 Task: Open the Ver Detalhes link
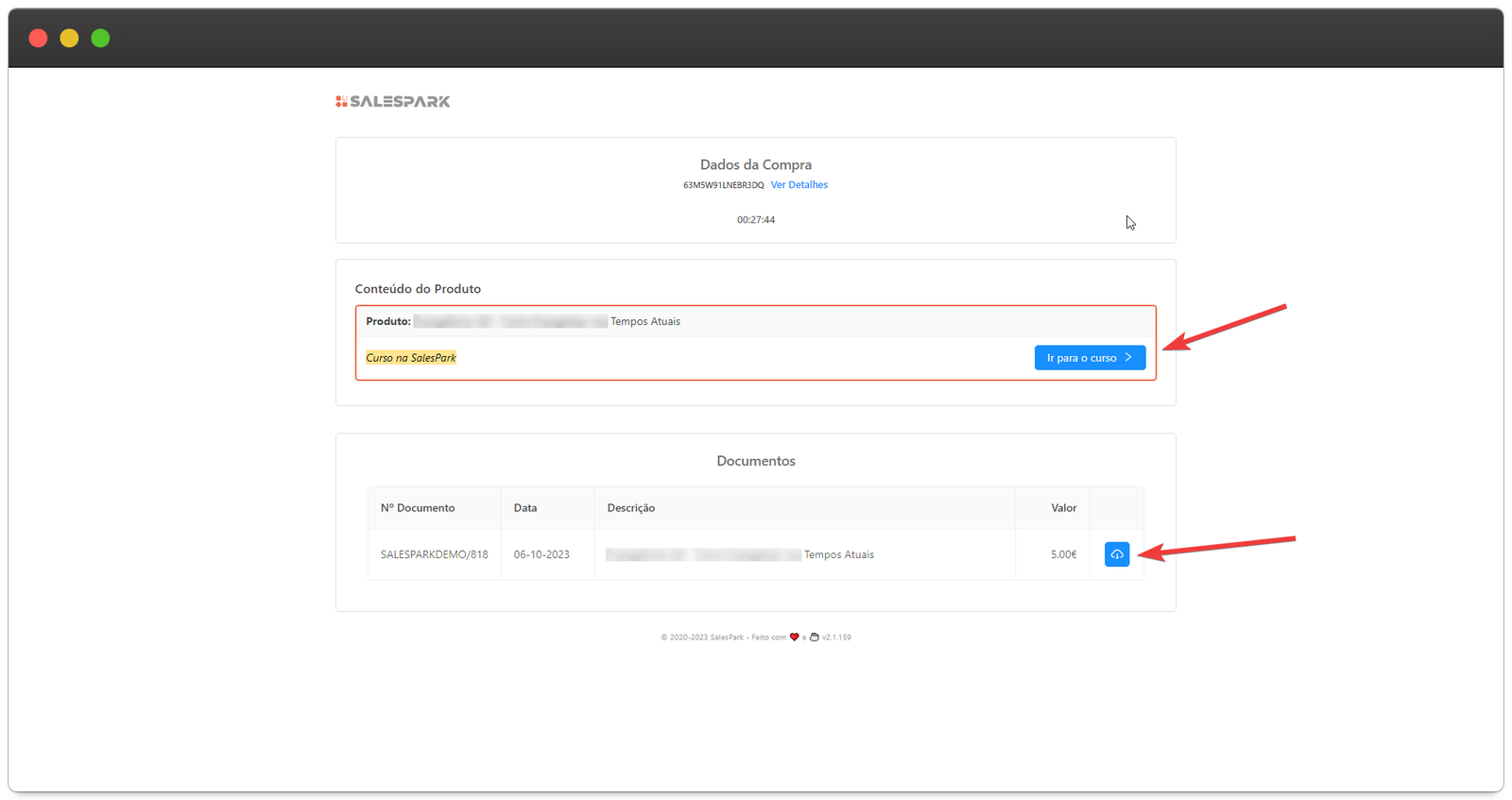click(799, 185)
